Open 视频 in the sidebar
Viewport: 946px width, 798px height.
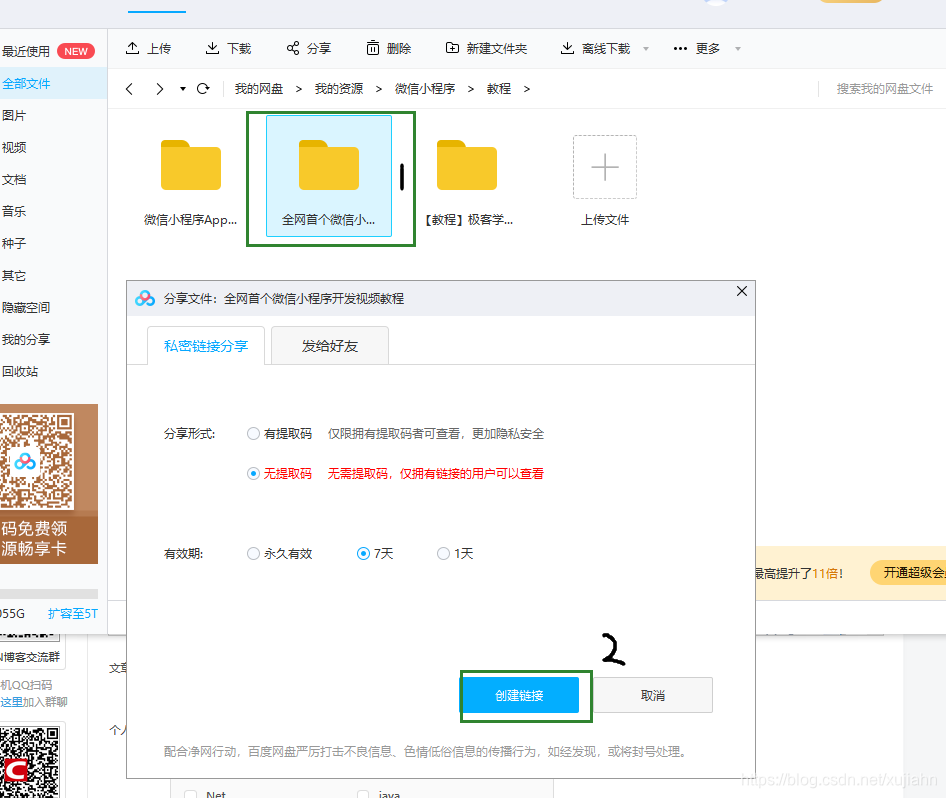pos(53,147)
